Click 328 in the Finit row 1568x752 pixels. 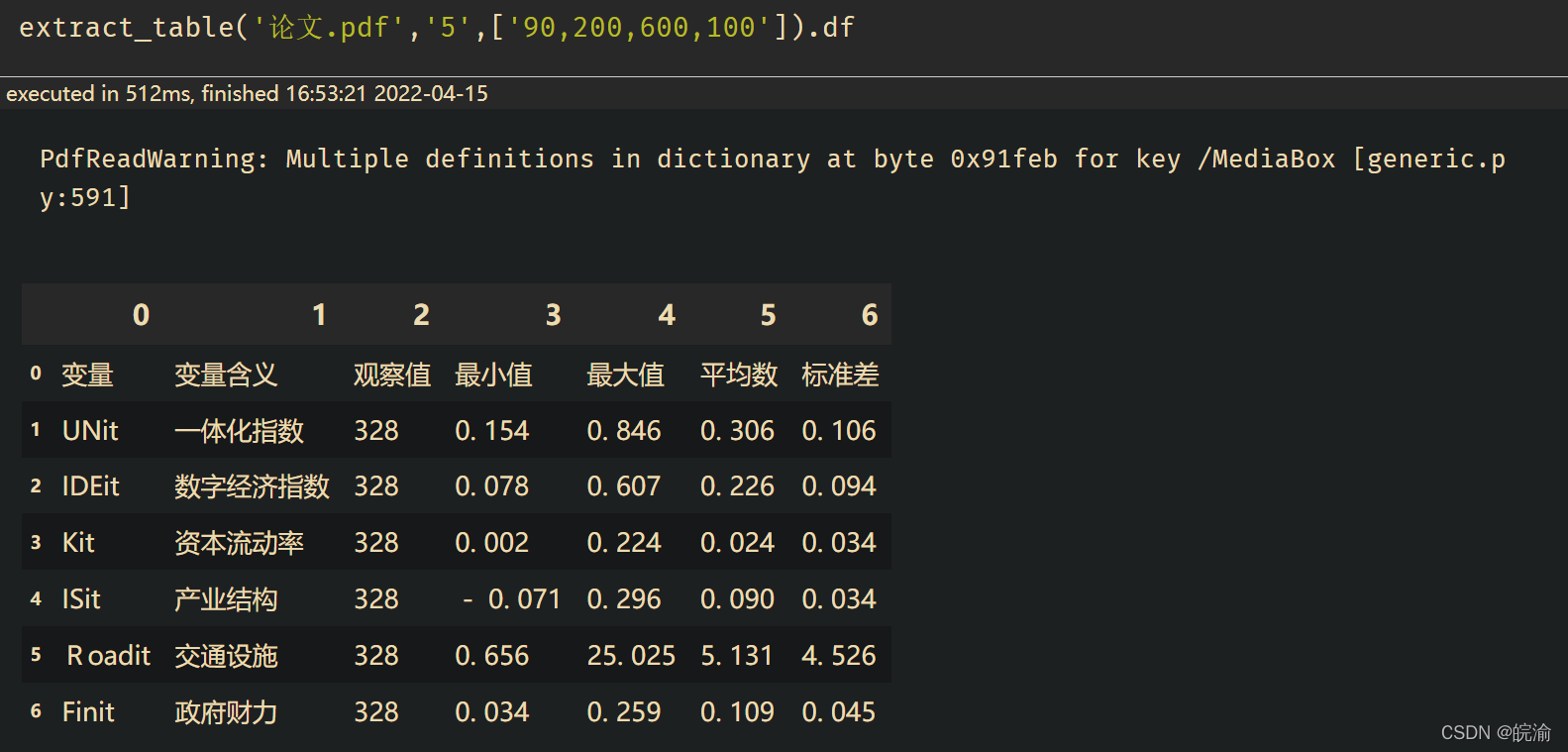pyautogui.click(x=376, y=711)
